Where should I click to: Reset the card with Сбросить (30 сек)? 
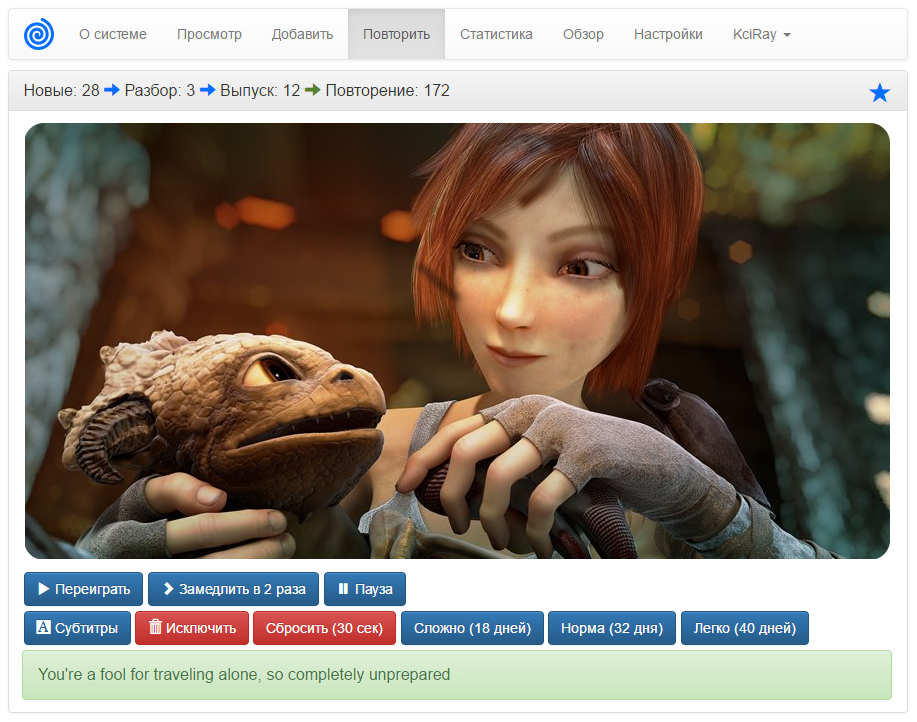pyautogui.click(x=325, y=628)
